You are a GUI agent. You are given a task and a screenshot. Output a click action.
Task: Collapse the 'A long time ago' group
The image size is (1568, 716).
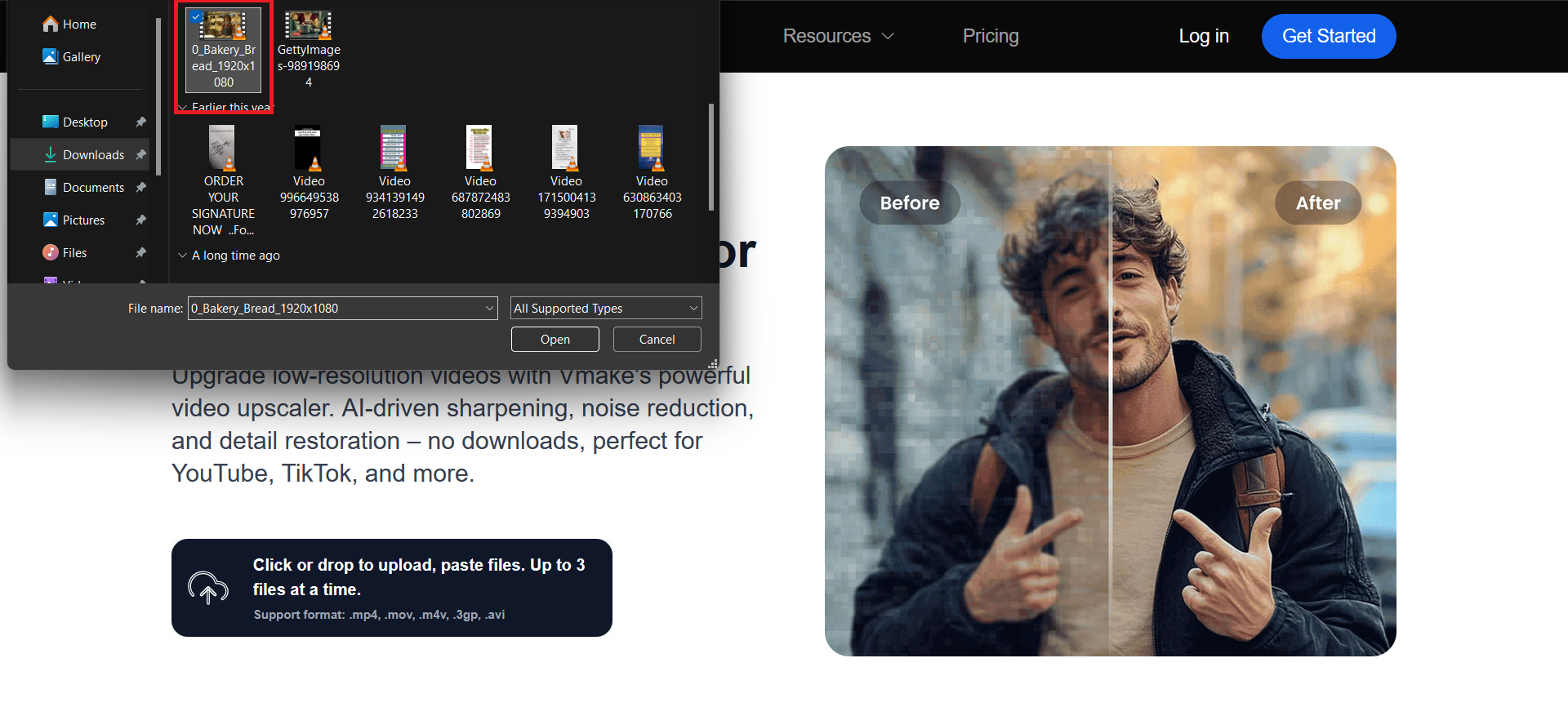(x=183, y=256)
